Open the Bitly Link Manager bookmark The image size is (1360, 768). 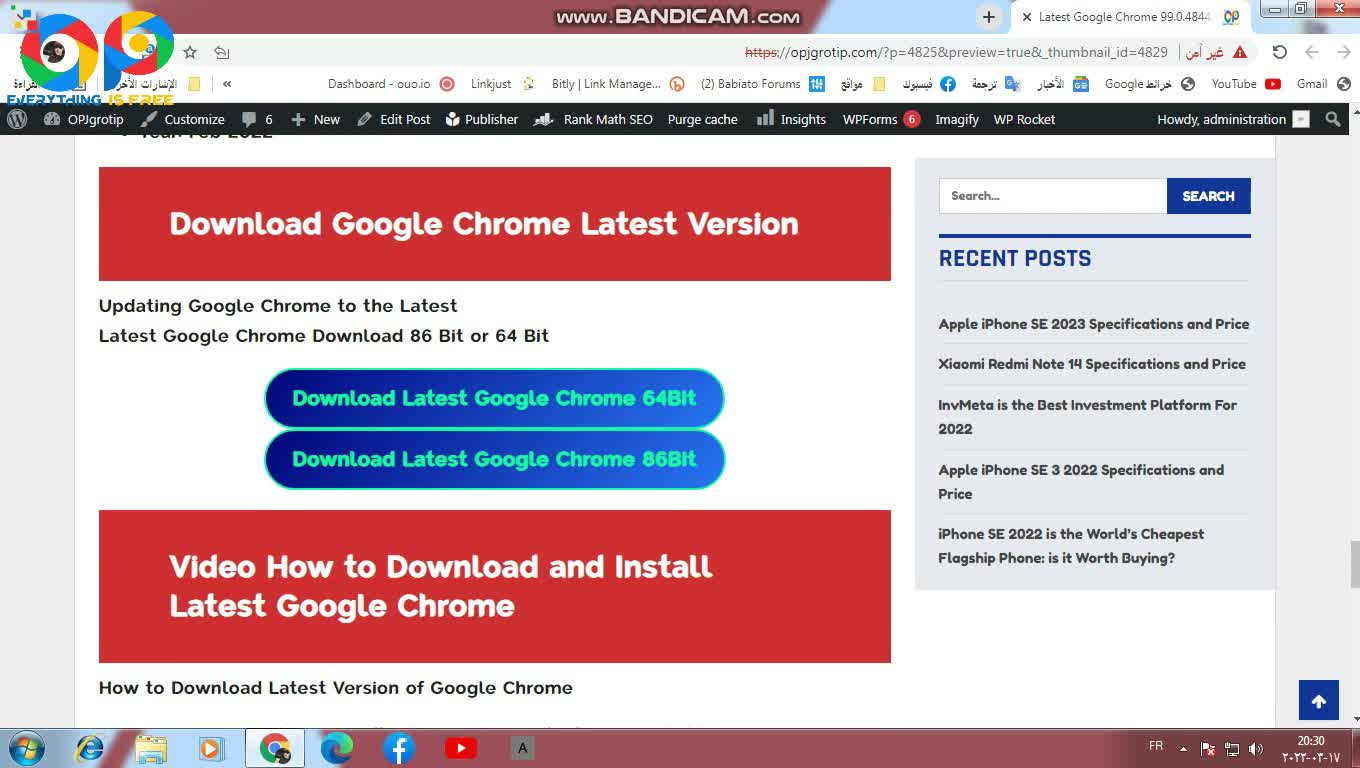(x=618, y=84)
